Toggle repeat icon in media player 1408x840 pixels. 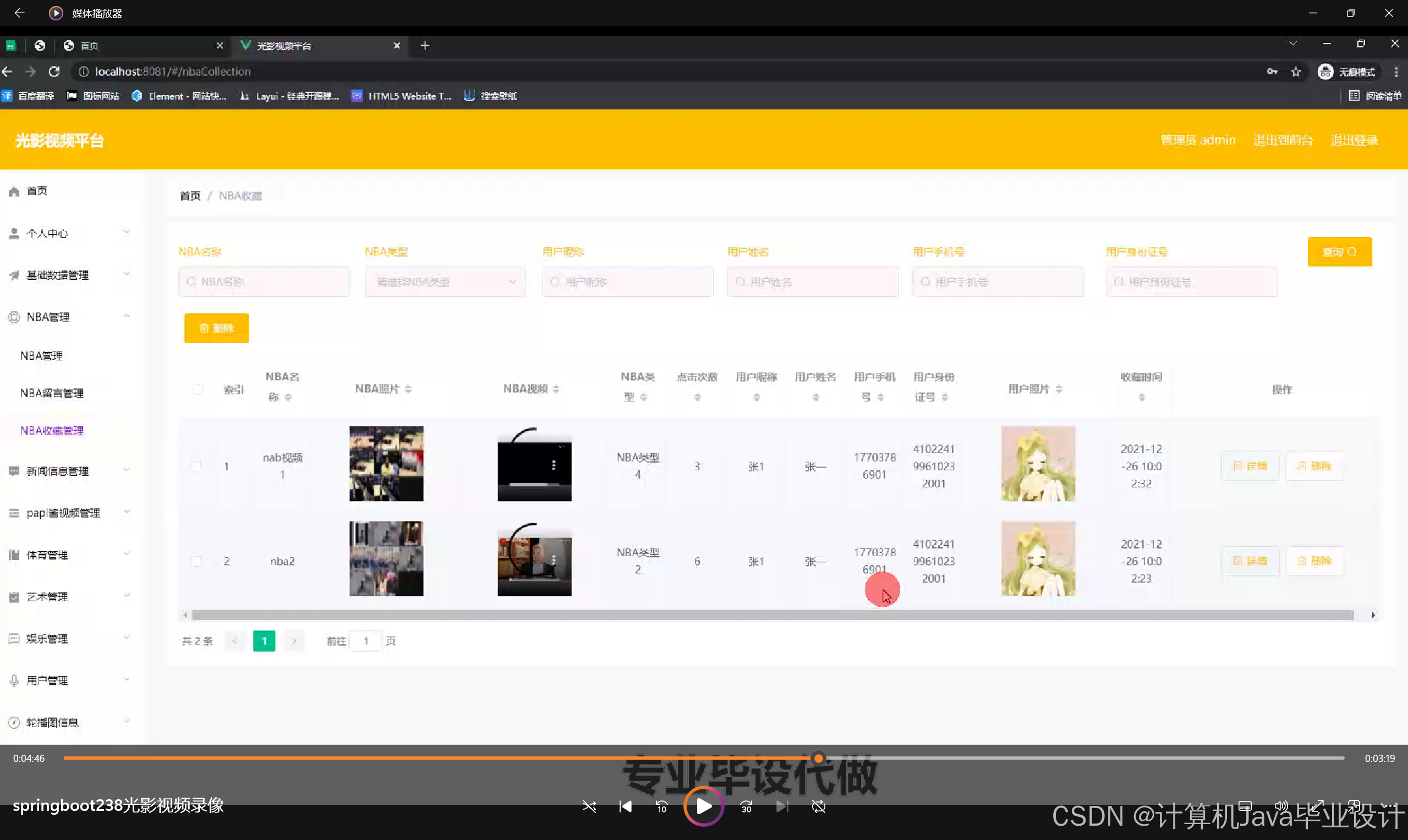pyautogui.click(x=819, y=806)
